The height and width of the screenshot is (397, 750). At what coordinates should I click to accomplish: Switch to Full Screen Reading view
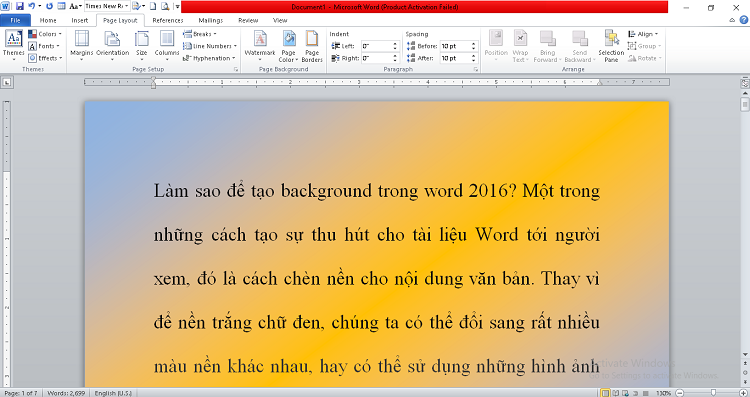[616, 393]
